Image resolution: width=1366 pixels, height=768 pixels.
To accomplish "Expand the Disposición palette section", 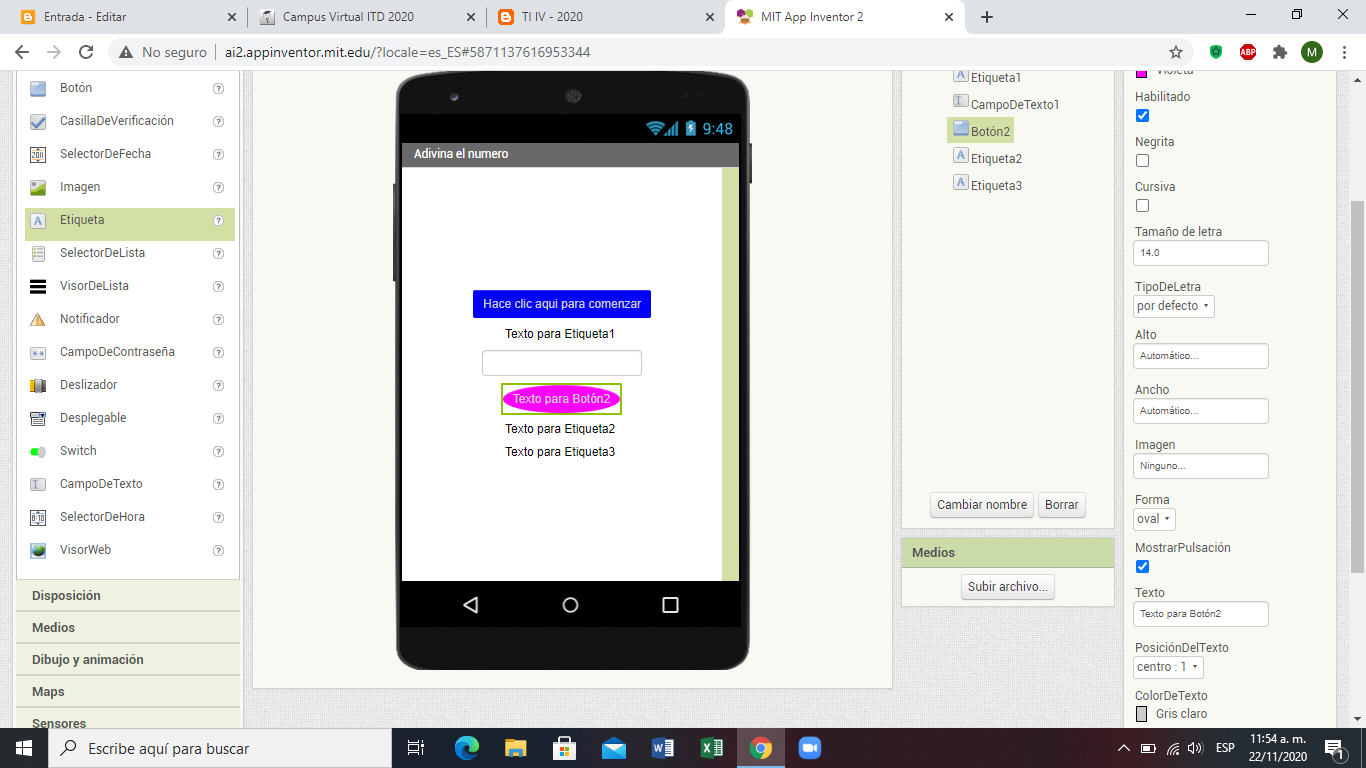I will [128, 595].
